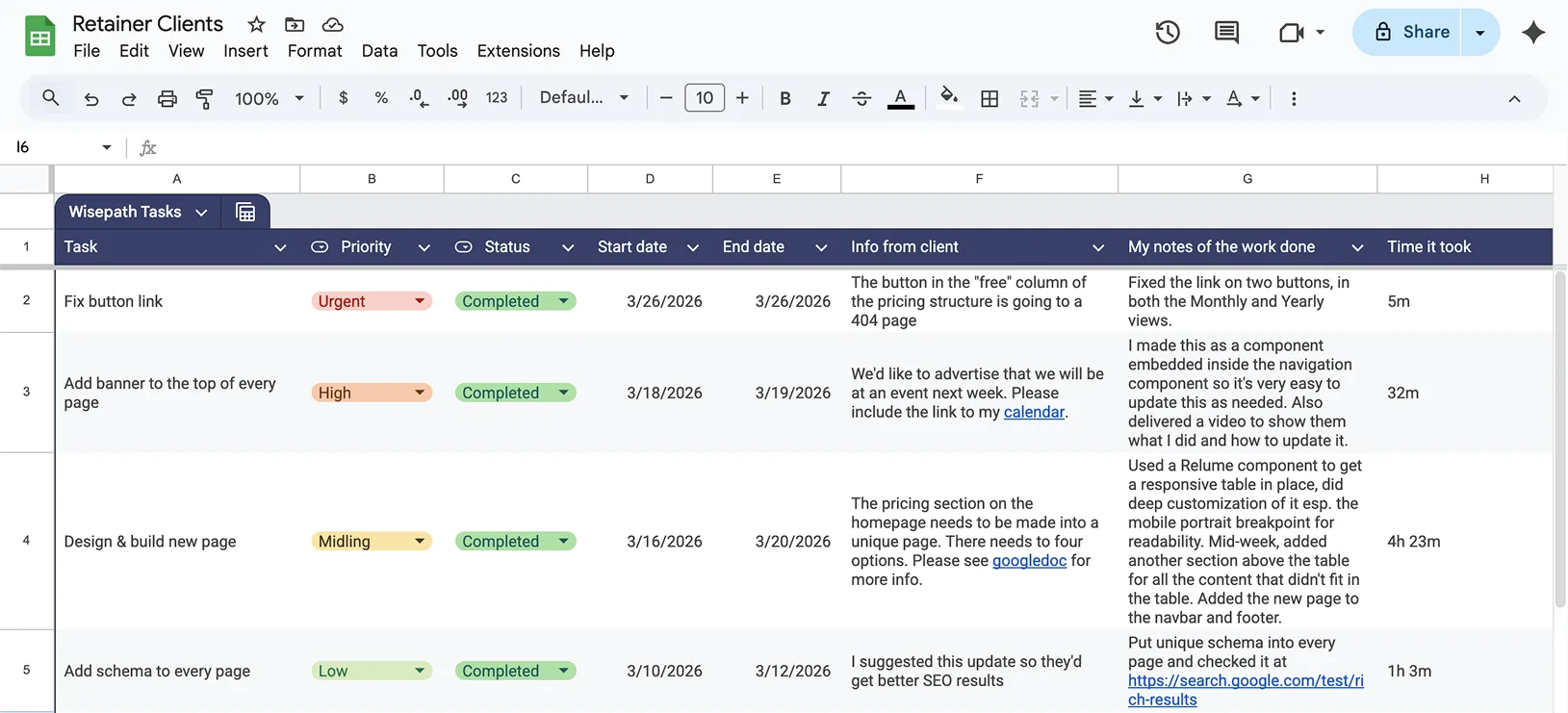Open Gemini sparkle assistant icon

[x=1533, y=32]
